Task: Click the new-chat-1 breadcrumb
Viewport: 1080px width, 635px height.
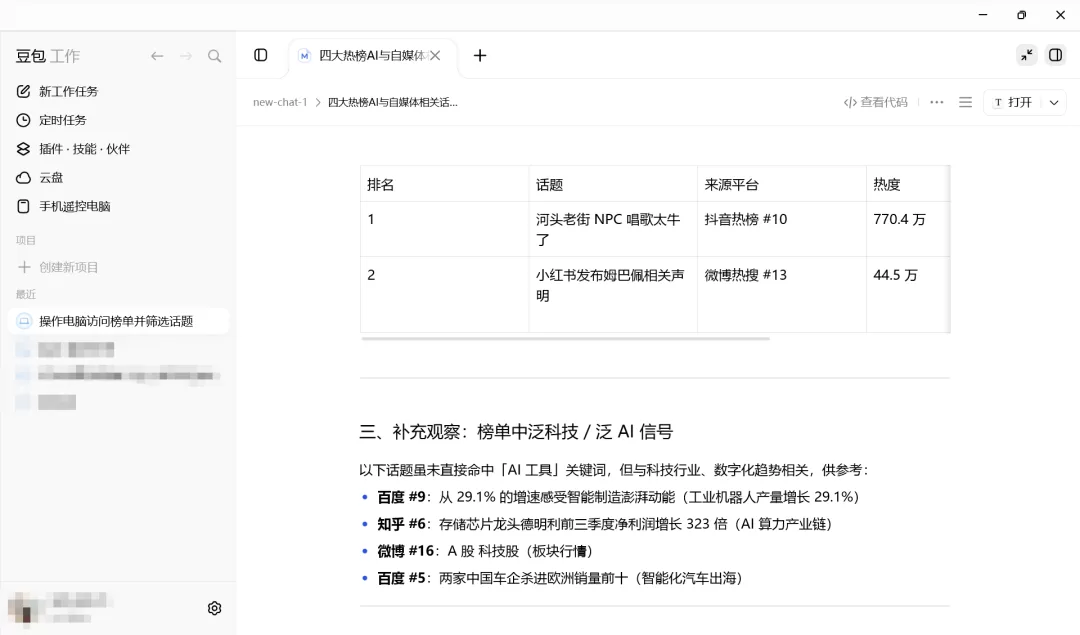Action: [x=280, y=103]
